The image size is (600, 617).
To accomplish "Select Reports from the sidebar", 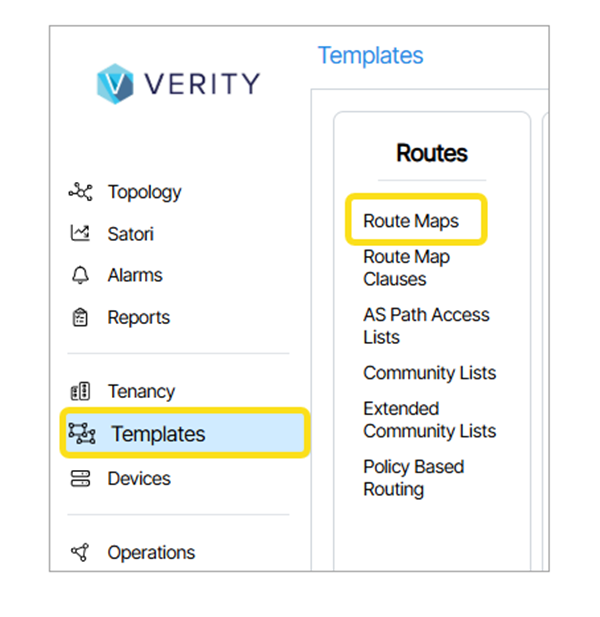I will click(139, 318).
